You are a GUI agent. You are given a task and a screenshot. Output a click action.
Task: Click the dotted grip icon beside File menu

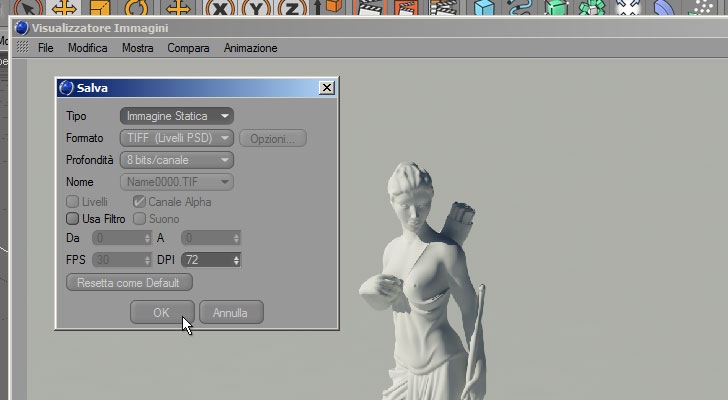(22, 47)
